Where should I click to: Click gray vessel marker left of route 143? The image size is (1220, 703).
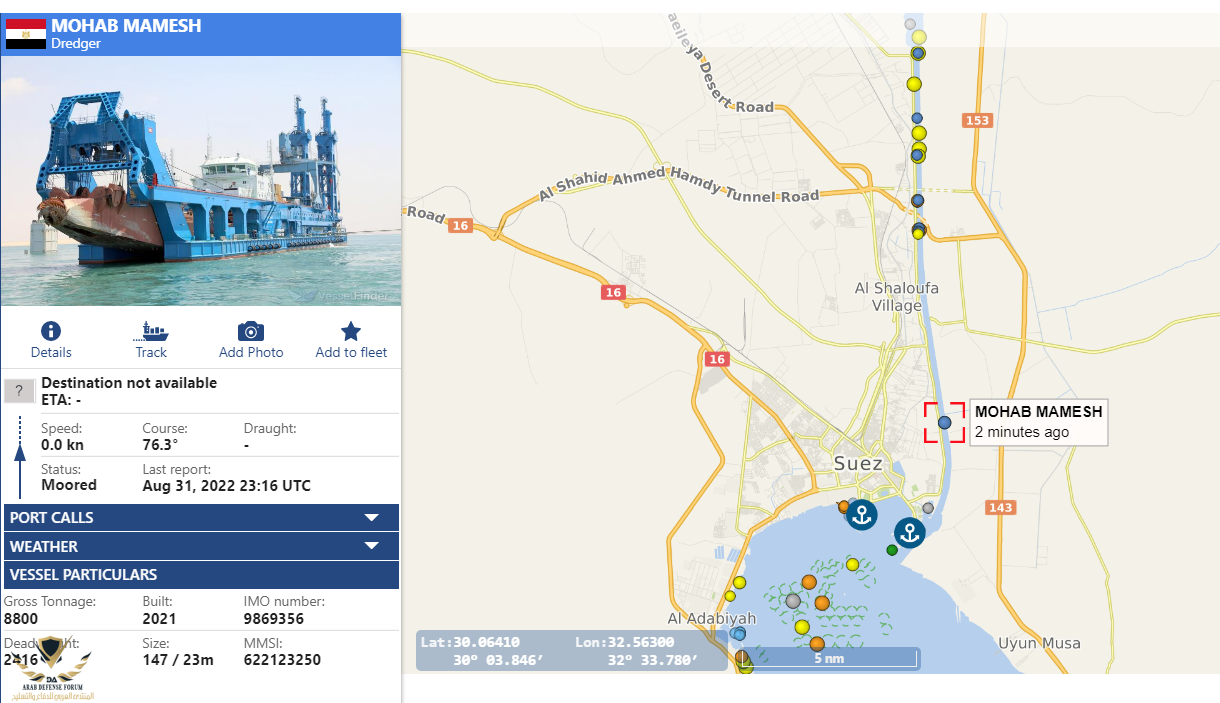928,508
